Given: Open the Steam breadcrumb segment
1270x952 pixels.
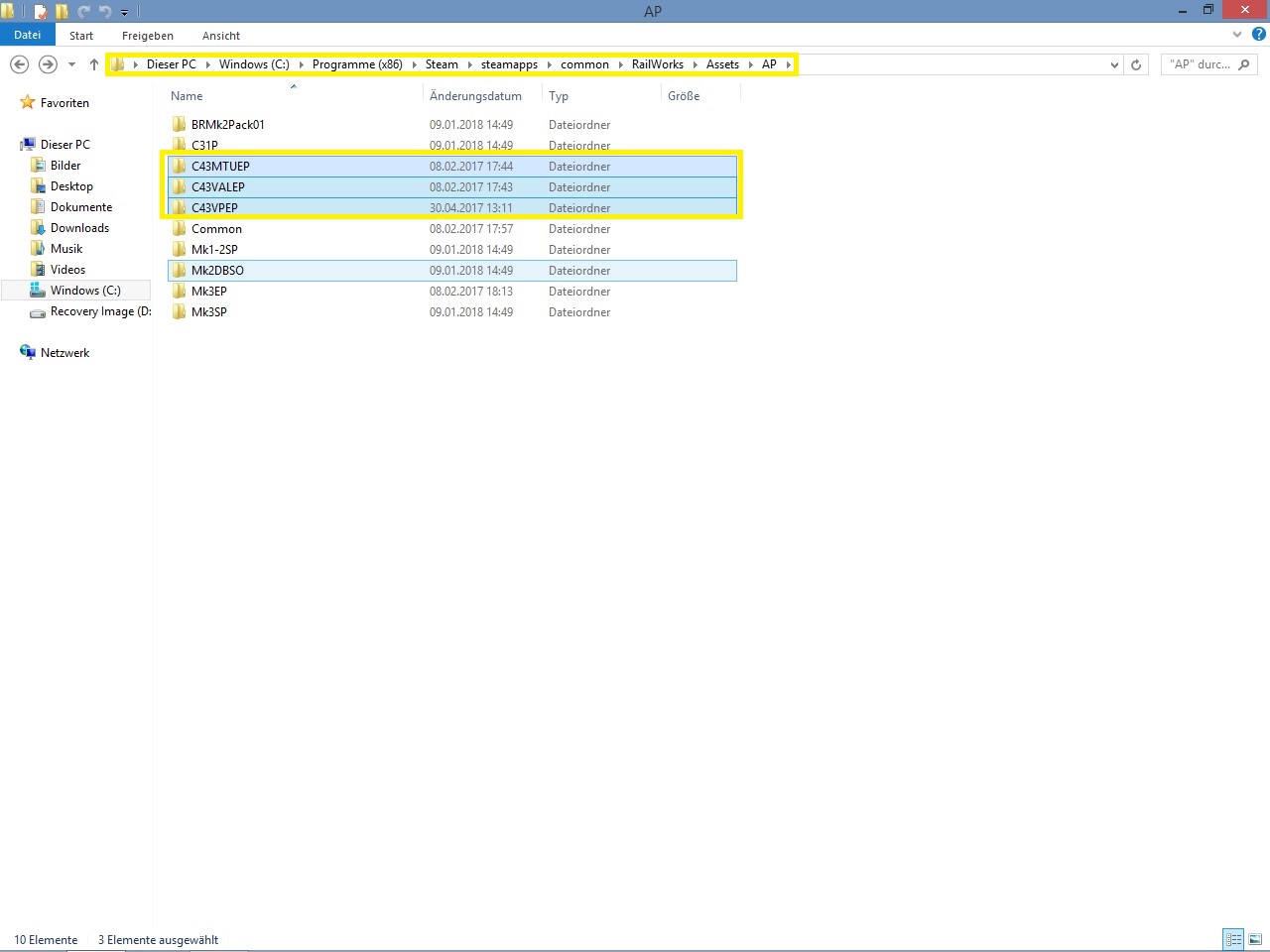Looking at the screenshot, I should point(442,64).
